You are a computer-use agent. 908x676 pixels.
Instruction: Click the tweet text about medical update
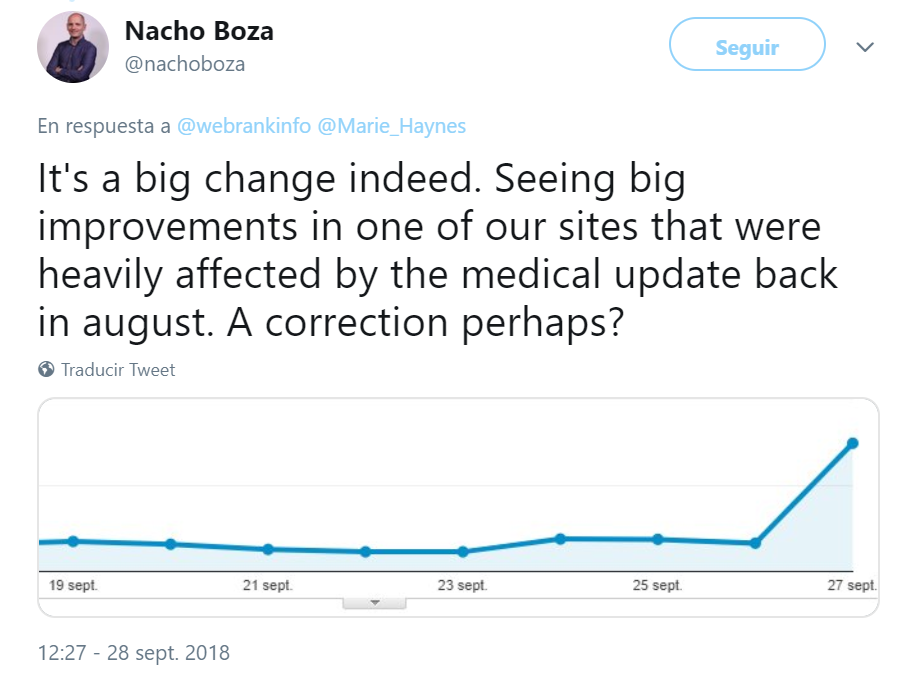tap(438, 250)
